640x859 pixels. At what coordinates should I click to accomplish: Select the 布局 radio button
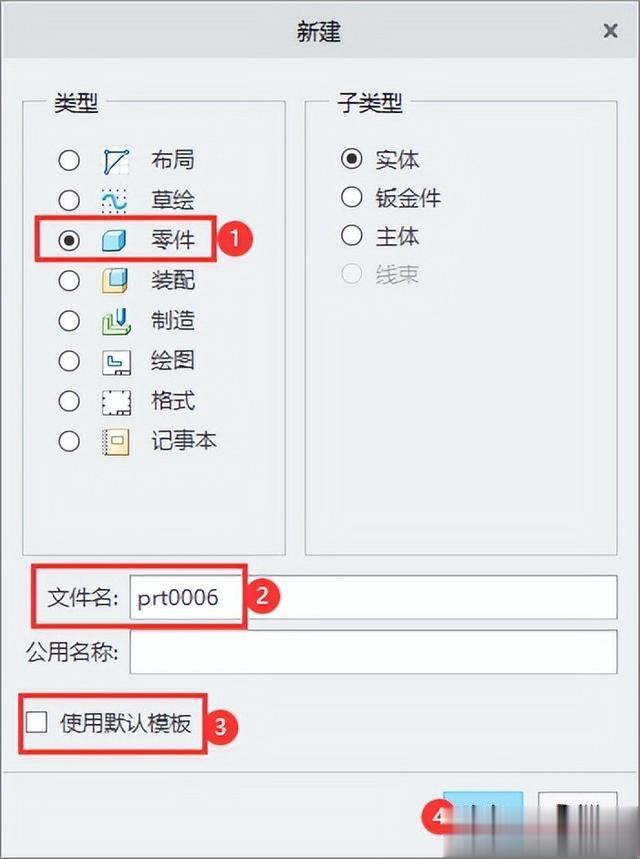[x=69, y=161]
